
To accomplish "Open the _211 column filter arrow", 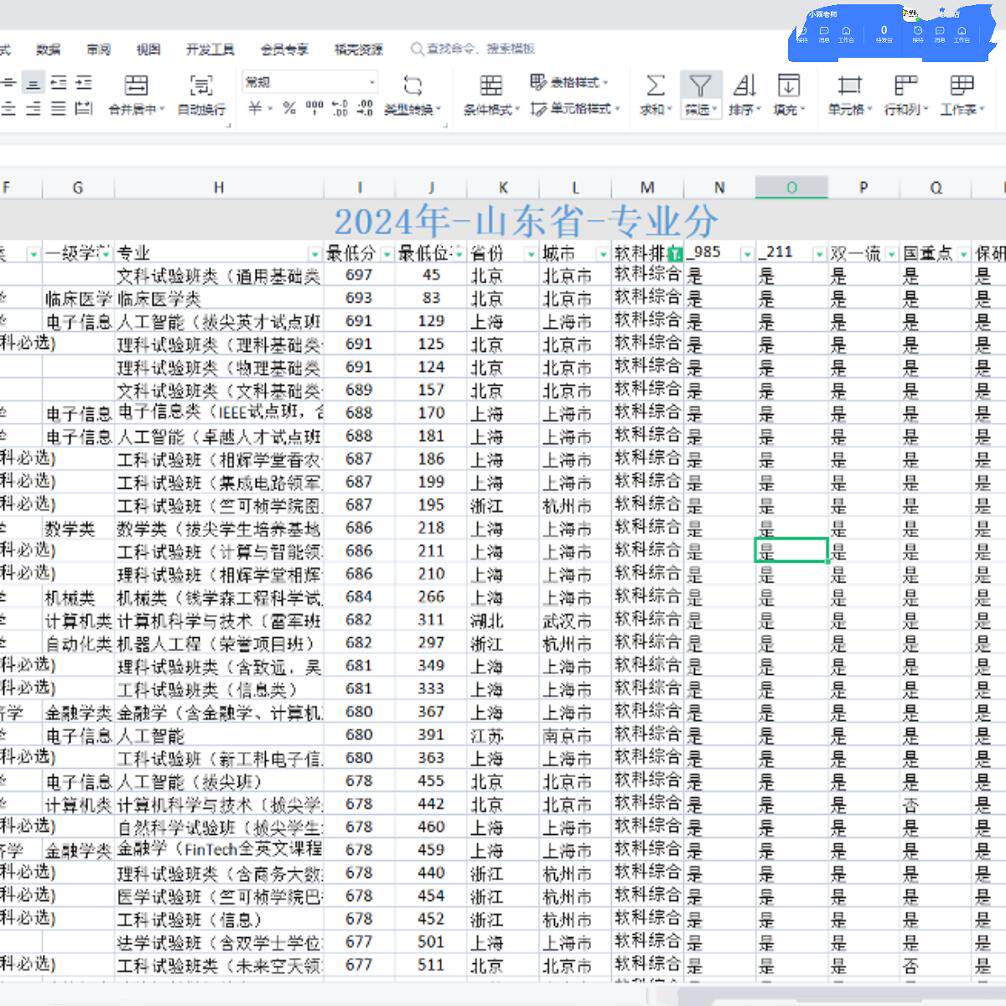I will tap(819, 254).
